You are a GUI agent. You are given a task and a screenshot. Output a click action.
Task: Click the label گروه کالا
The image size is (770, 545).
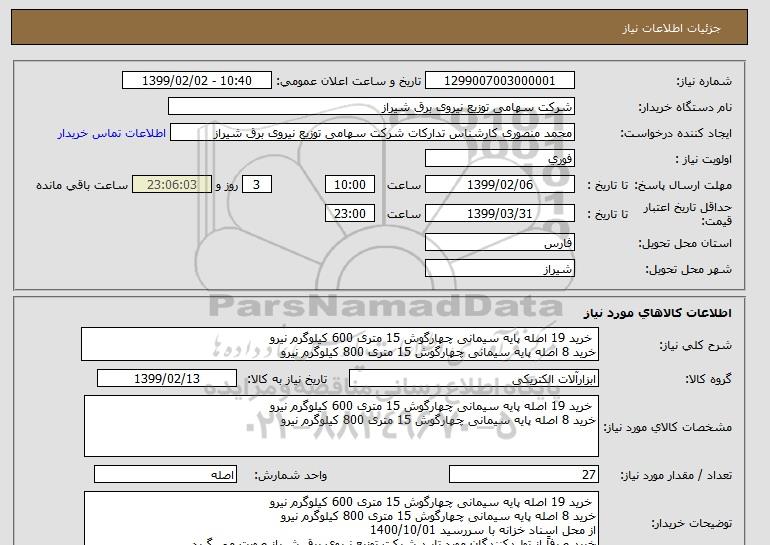[708, 379]
